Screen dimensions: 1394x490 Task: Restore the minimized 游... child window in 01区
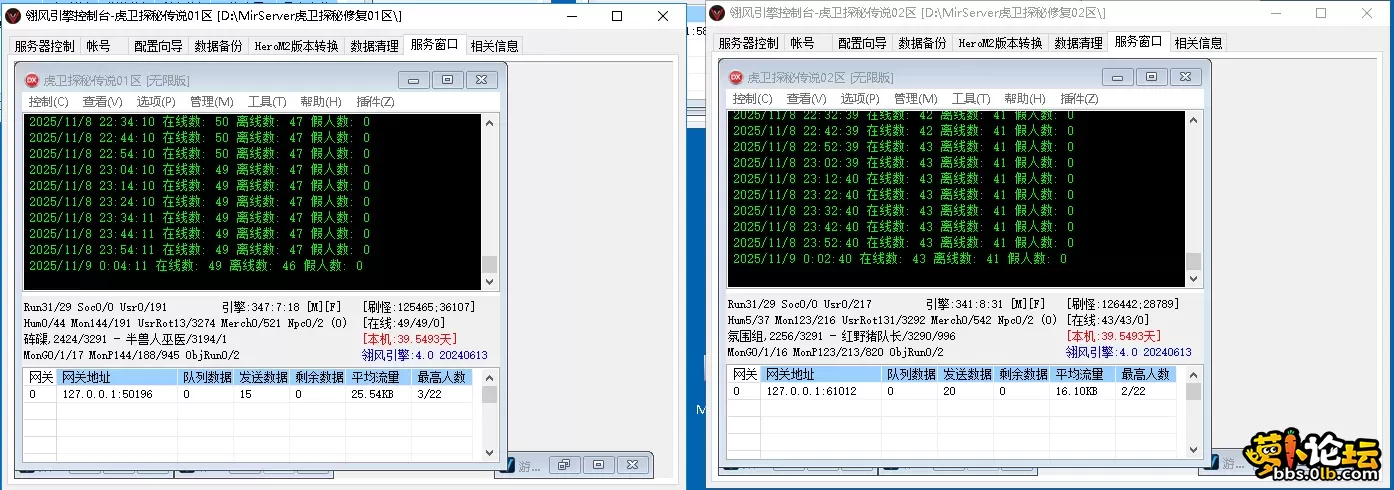coord(565,465)
